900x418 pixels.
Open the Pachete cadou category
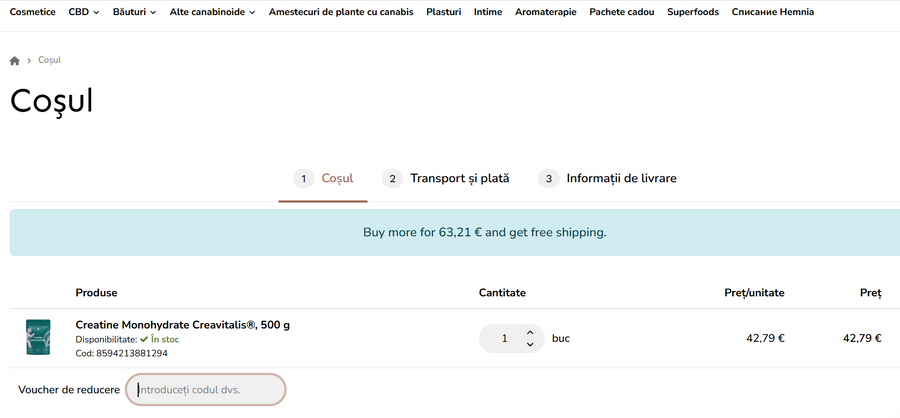(621, 12)
